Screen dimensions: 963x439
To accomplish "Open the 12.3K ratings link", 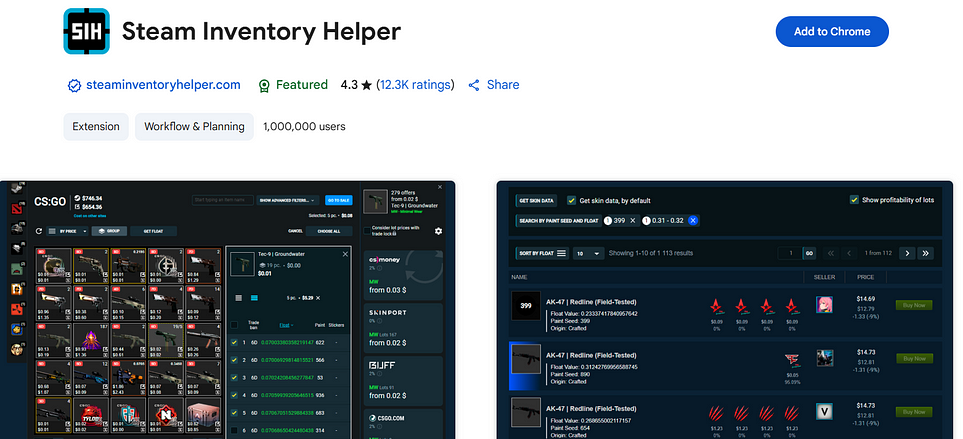I will tap(415, 85).
